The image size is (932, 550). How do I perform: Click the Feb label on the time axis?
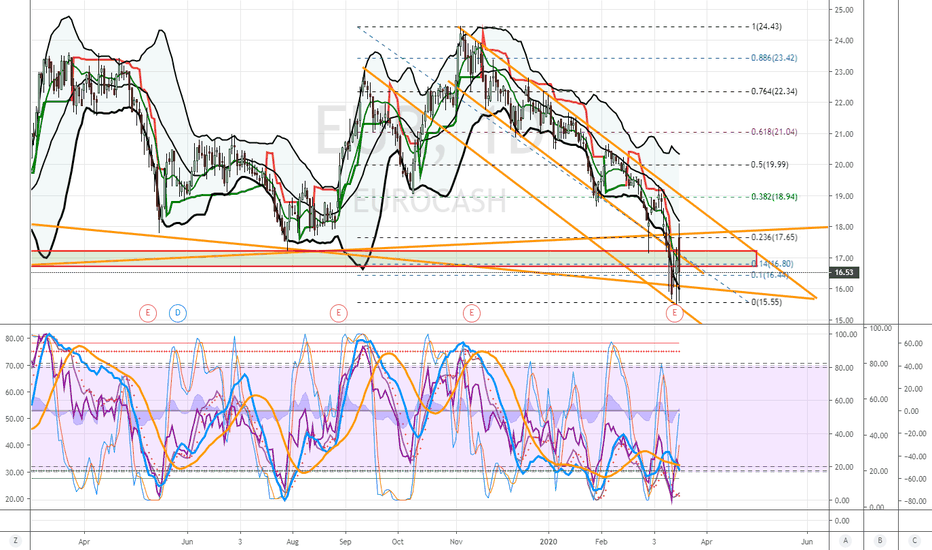[x=601, y=542]
